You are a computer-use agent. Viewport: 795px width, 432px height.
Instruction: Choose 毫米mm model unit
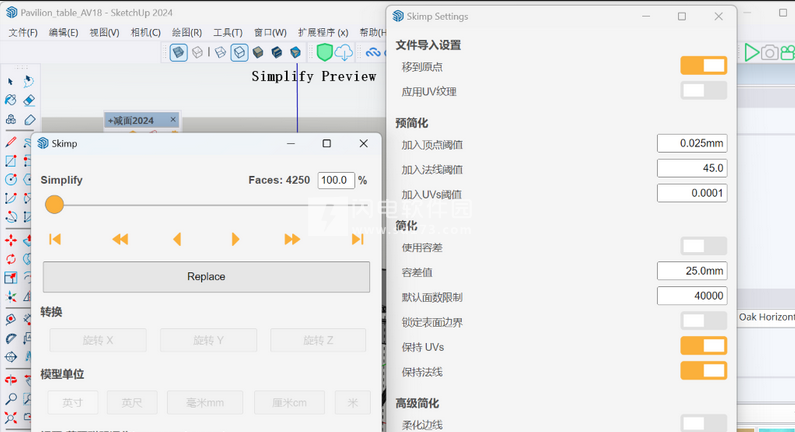(x=205, y=403)
